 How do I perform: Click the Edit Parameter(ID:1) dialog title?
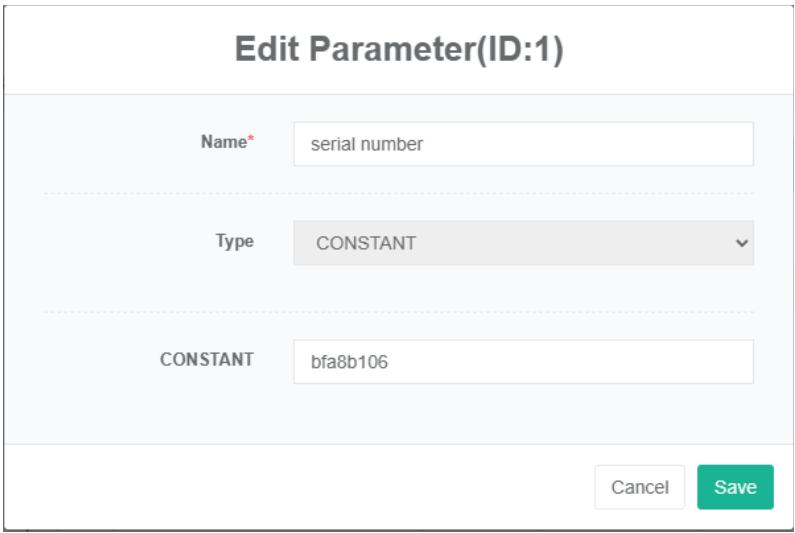point(399,50)
